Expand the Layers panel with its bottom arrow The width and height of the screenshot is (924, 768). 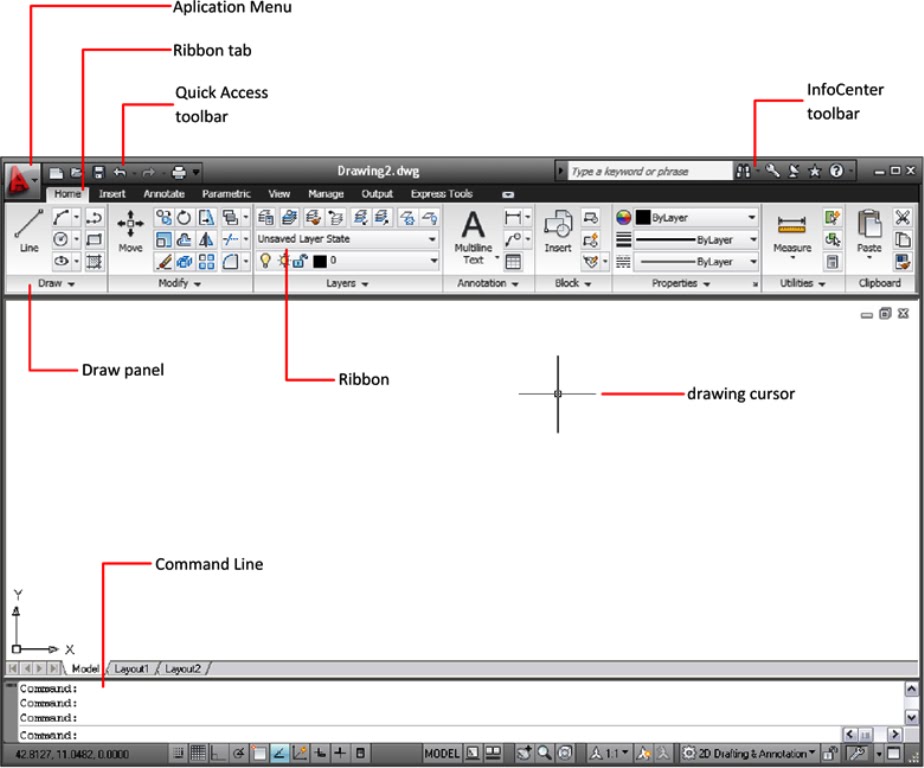[x=364, y=284]
